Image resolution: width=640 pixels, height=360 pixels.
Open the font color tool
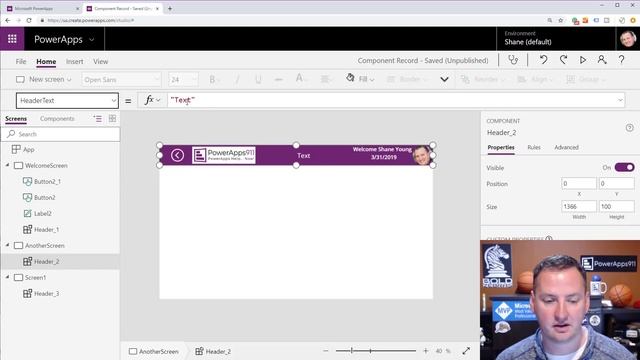300,79
